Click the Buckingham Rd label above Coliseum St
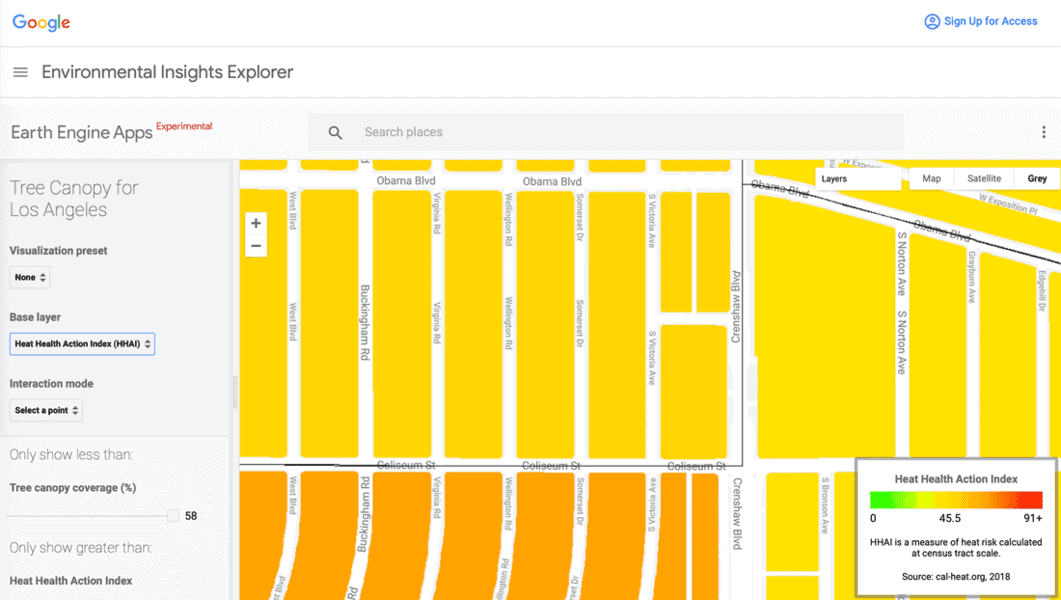This screenshot has height=600, width=1061. click(365, 322)
